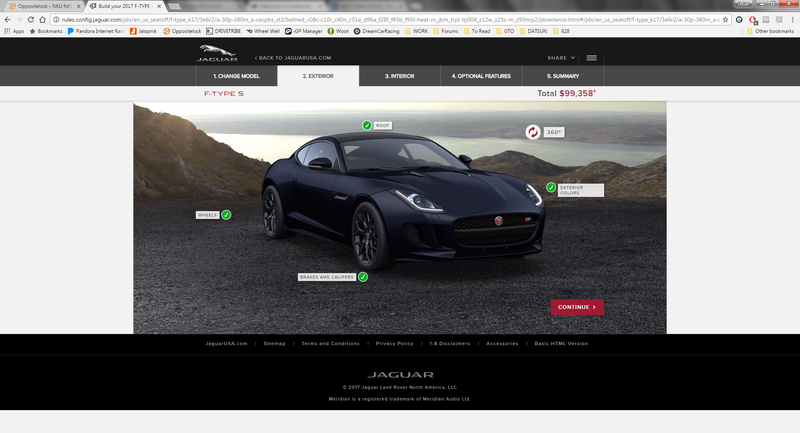Image resolution: width=800 pixels, height=433 pixels.
Task: Click the browser Back arrow
Action: [x=7, y=20]
